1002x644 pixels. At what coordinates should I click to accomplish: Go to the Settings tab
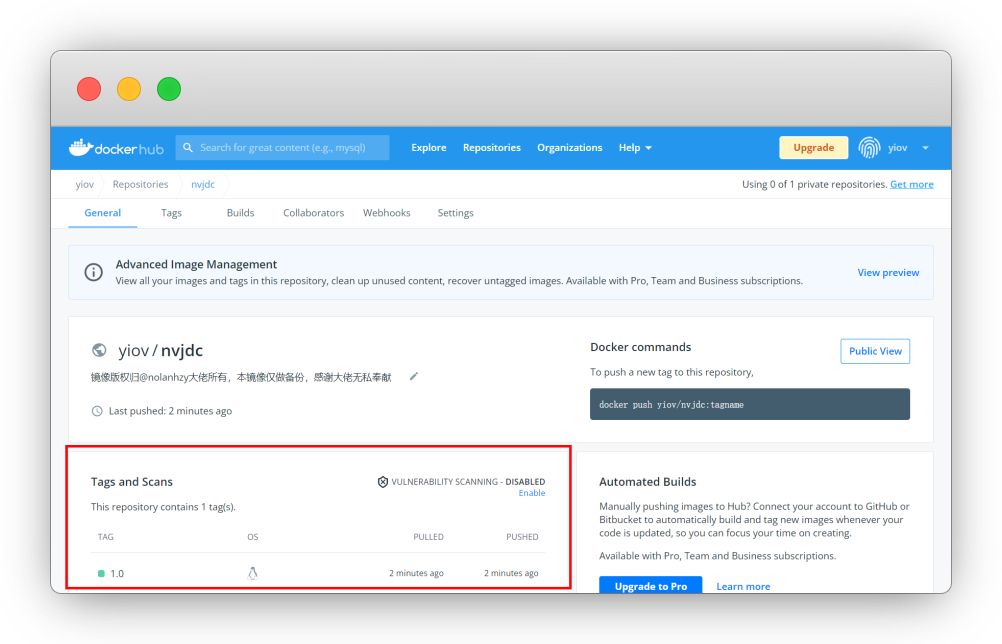coord(455,213)
